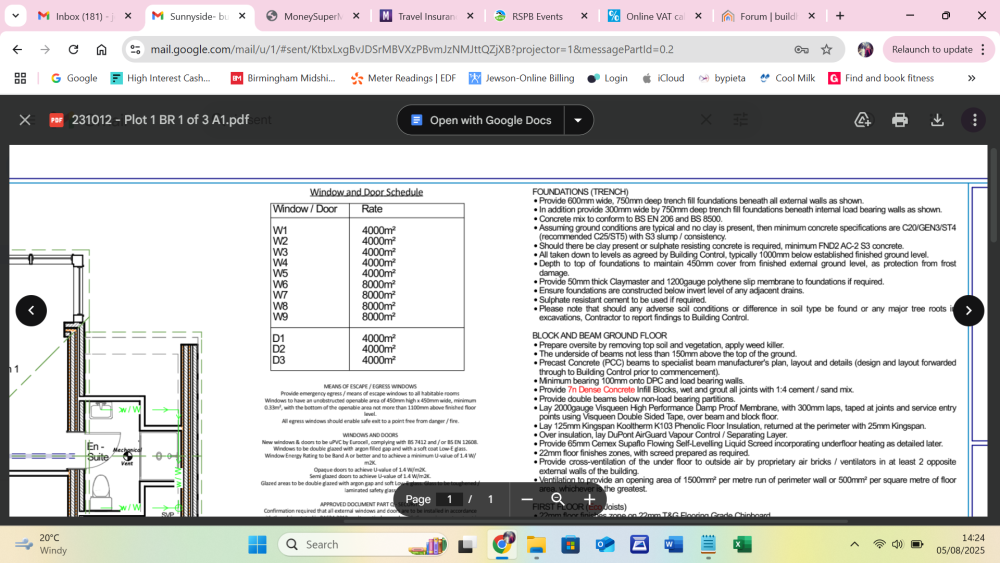Download the PDF attachment
This screenshot has width=1000, height=563.
click(x=937, y=120)
